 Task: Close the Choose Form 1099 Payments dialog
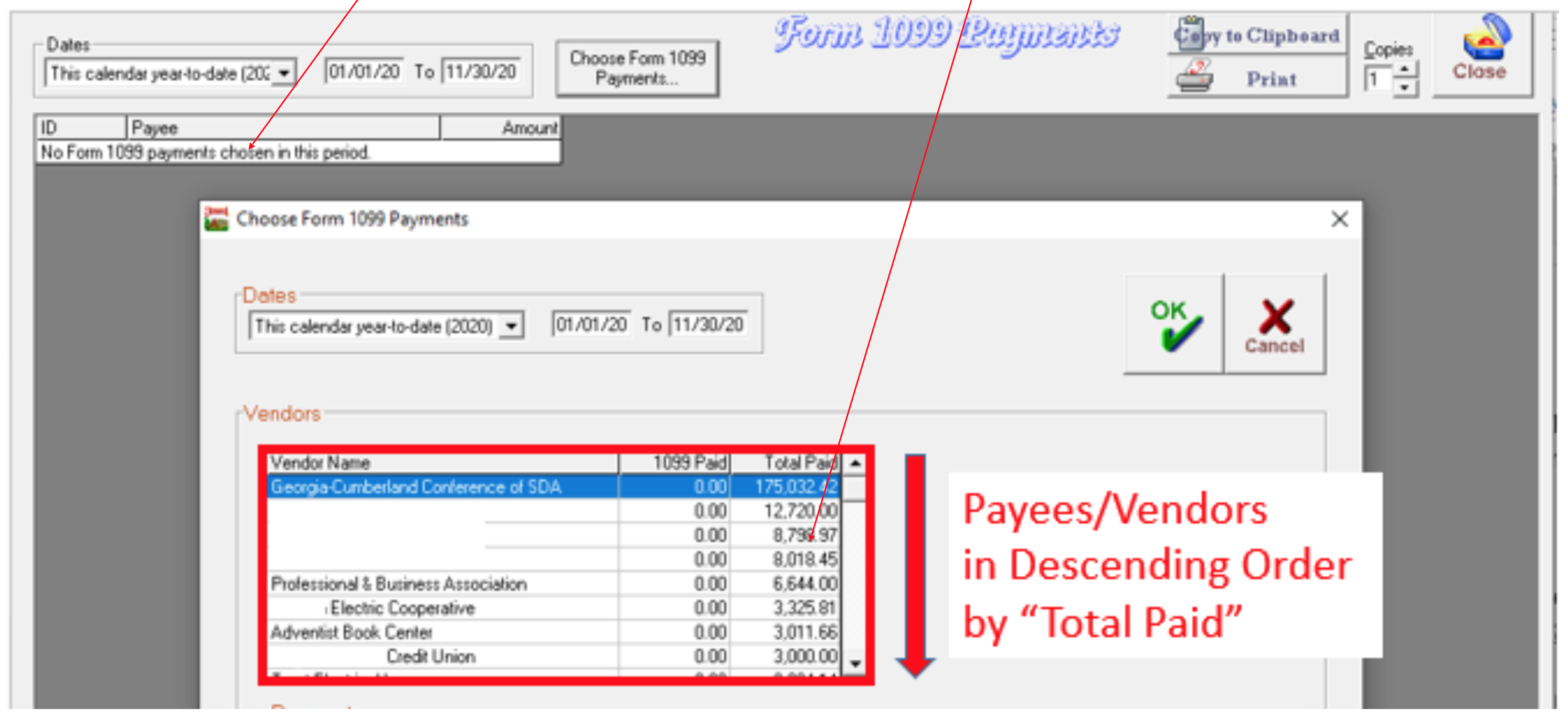point(1339,219)
